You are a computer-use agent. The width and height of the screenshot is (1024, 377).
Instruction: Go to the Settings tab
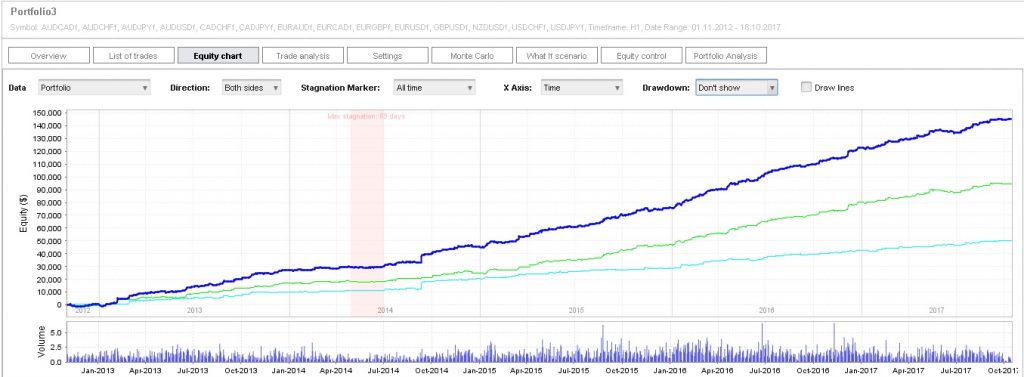pos(387,56)
